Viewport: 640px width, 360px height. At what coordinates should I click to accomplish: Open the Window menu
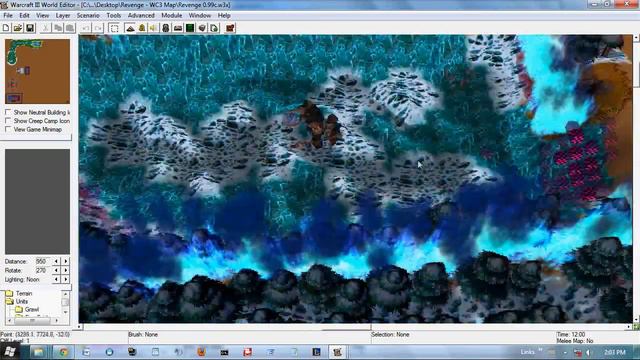pos(200,16)
